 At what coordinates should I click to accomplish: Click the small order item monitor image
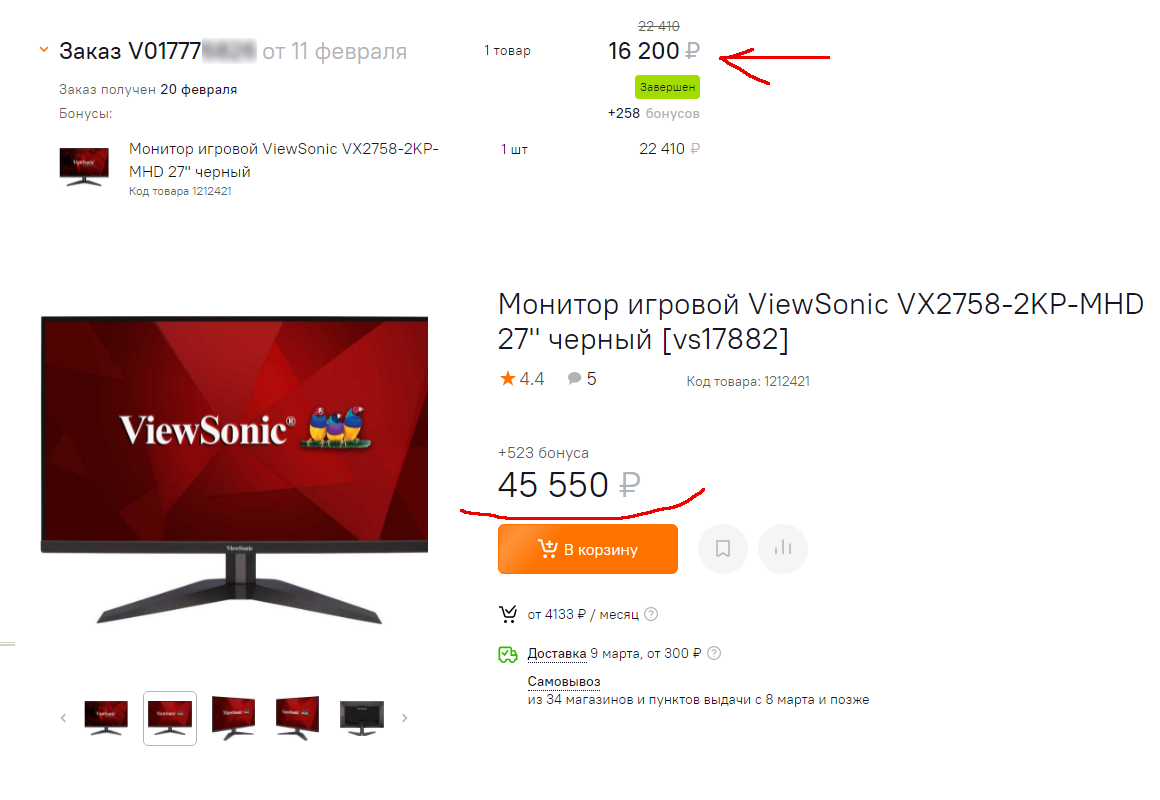(x=84, y=166)
